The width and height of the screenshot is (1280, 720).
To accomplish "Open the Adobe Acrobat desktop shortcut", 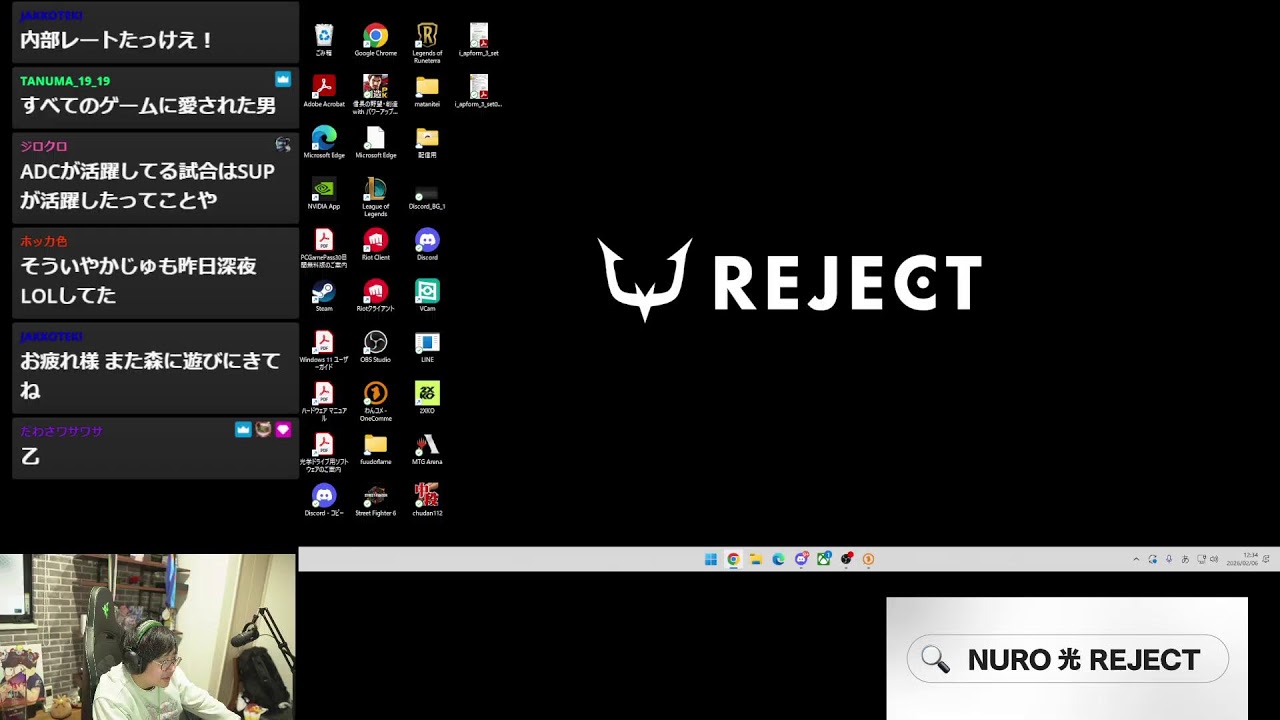I will (324, 91).
